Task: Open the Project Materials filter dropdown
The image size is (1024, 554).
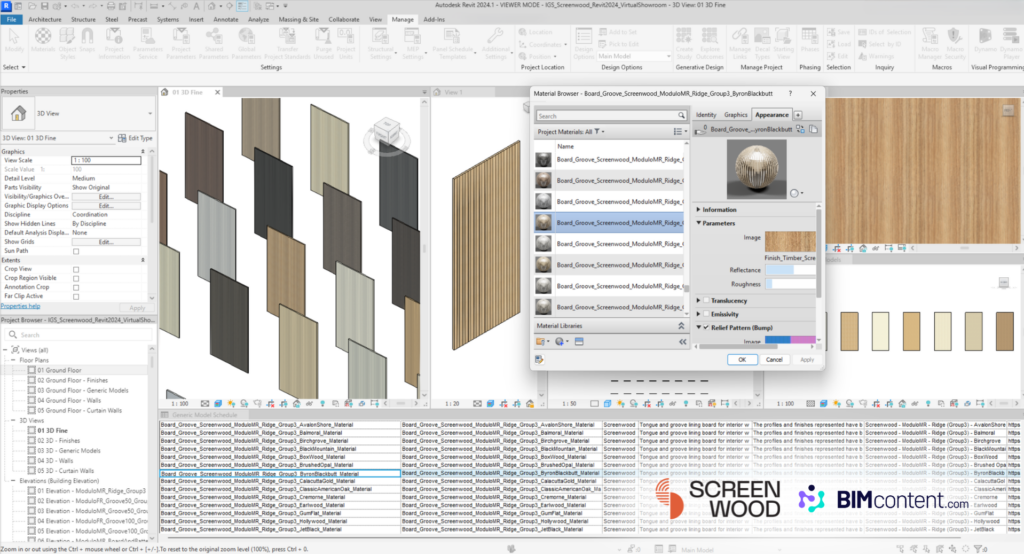Action: 599,132
